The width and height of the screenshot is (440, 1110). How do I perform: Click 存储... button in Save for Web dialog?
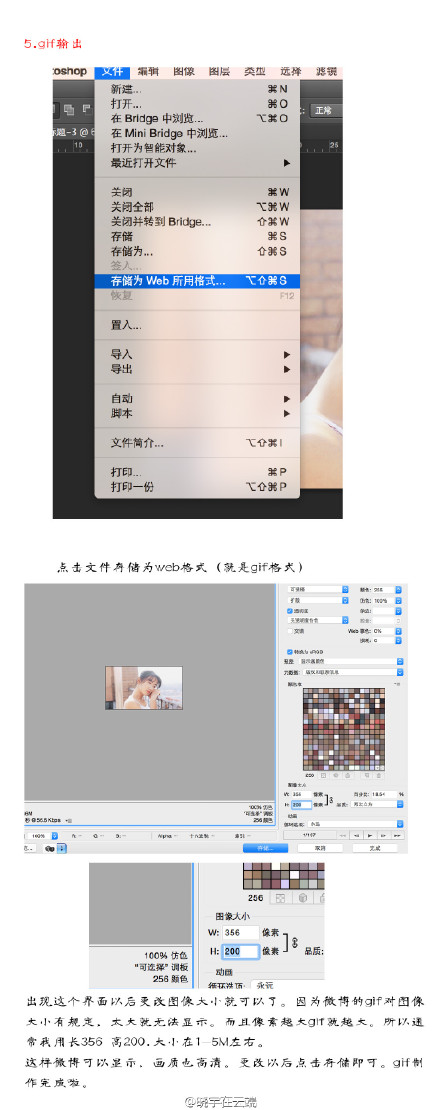pyautogui.click(x=265, y=847)
